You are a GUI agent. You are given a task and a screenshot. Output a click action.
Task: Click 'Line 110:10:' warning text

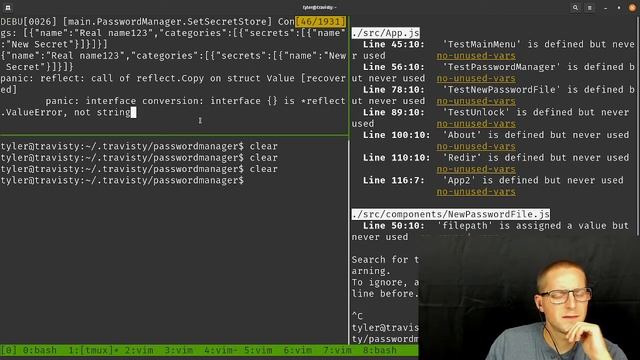[x=396, y=158]
